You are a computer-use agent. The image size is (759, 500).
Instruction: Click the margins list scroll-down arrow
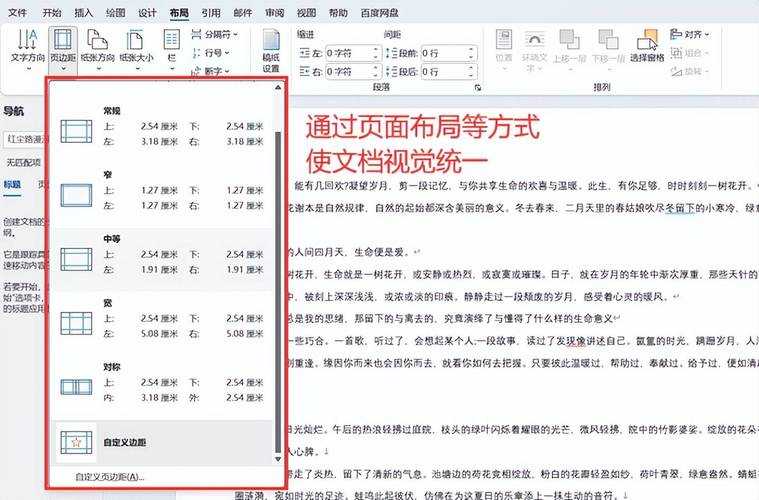click(x=278, y=459)
